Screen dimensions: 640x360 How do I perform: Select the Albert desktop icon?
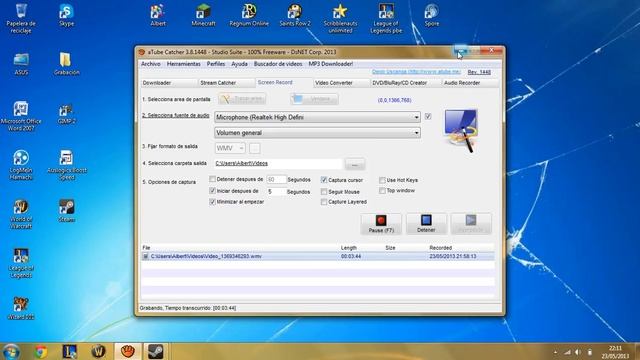tap(158, 16)
